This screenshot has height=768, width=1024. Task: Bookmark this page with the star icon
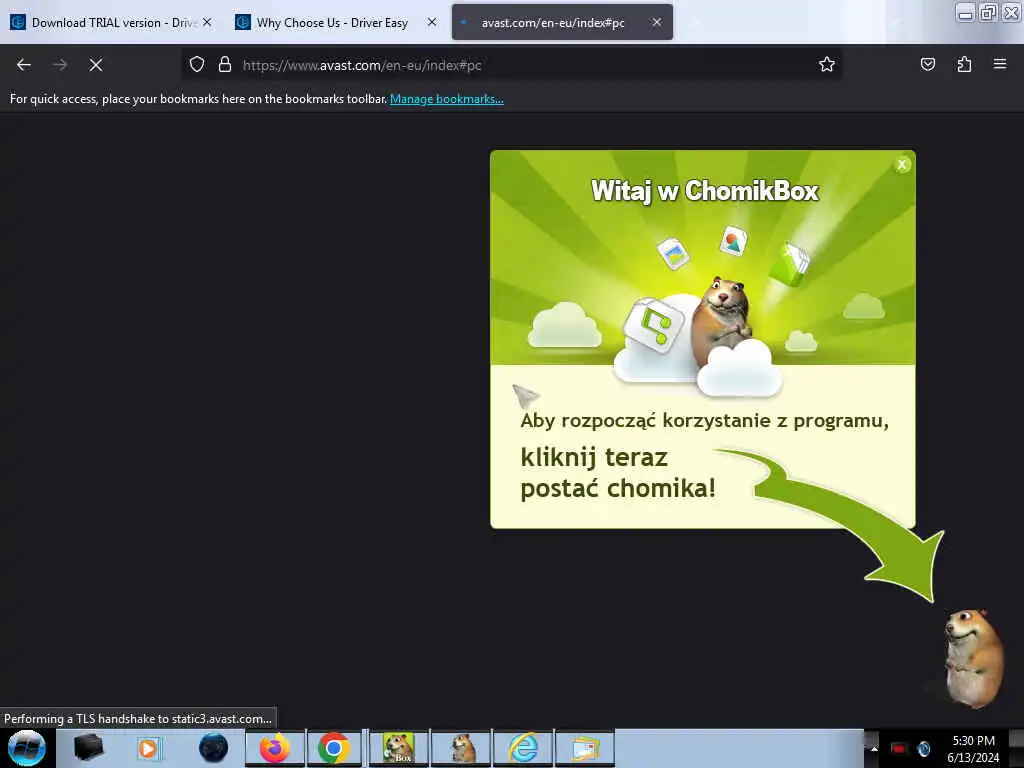[827, 64]
